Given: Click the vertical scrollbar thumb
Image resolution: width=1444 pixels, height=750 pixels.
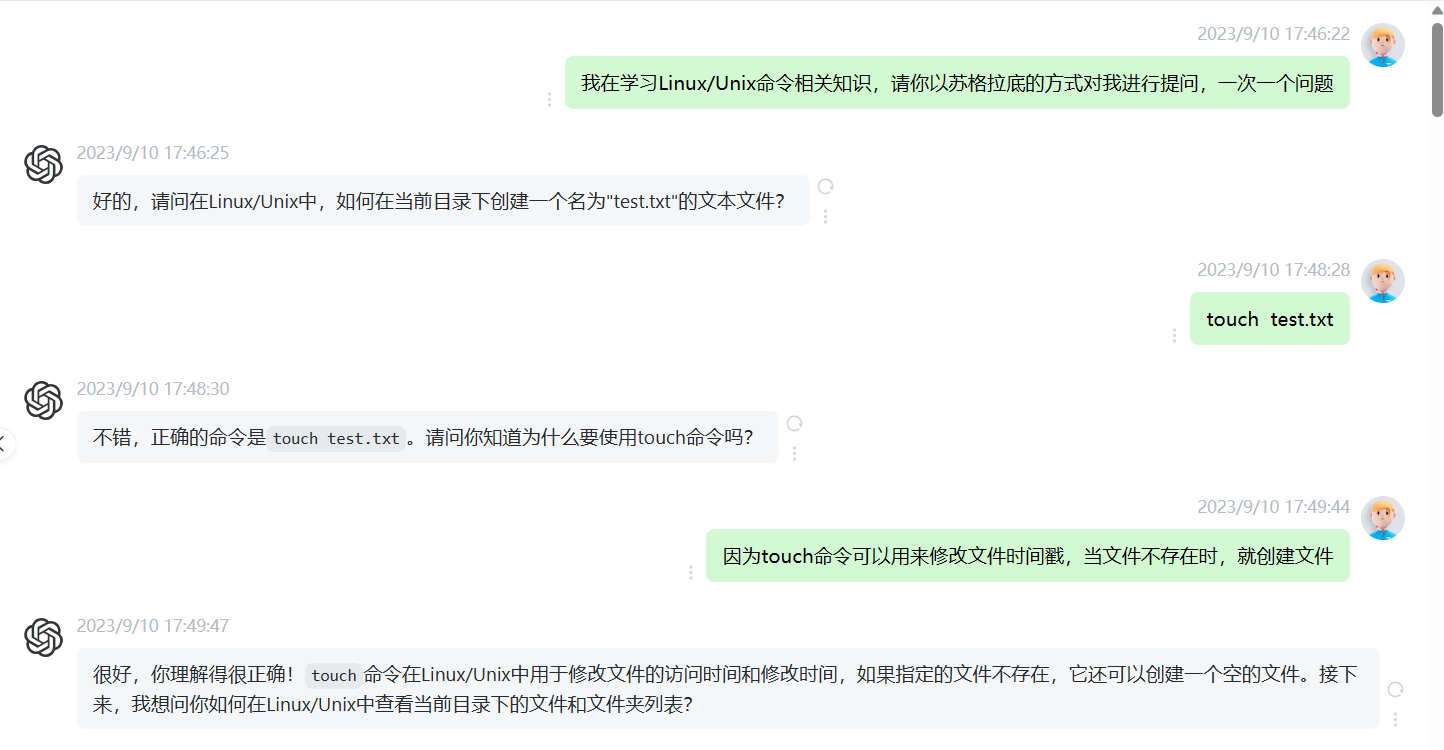Looking at the screenshot, I should point(1437,68).
